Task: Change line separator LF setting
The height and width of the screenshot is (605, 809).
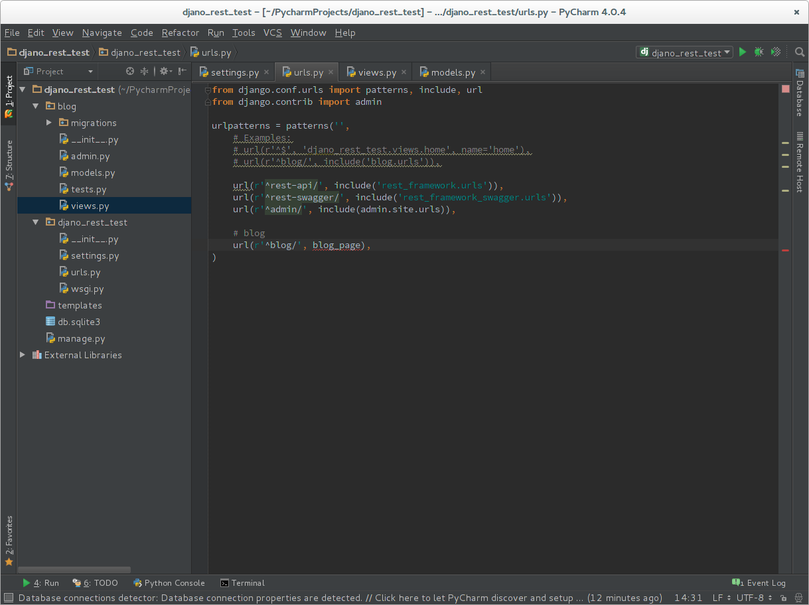Action: (x=721, y=598)
